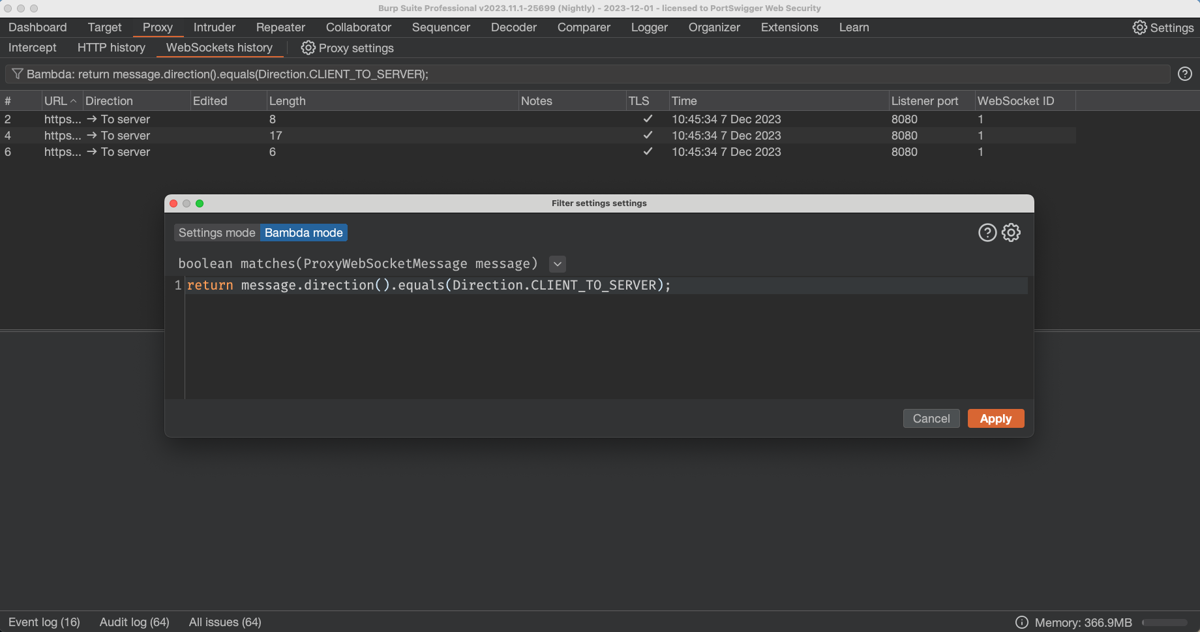Open the help icon in the filter settings dialog
Image resolution: width=1200 pixels, height=632 pixels.
pos(987,233)
